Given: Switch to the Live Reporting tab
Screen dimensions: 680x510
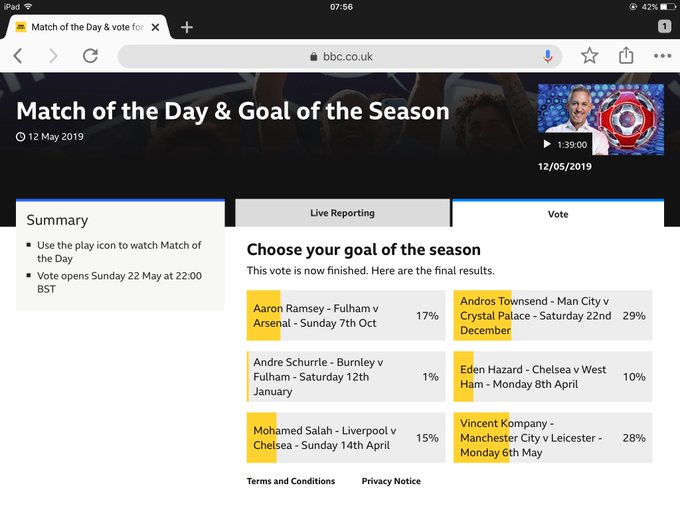Looking at the screenshot, I should (x=342, y=213).
